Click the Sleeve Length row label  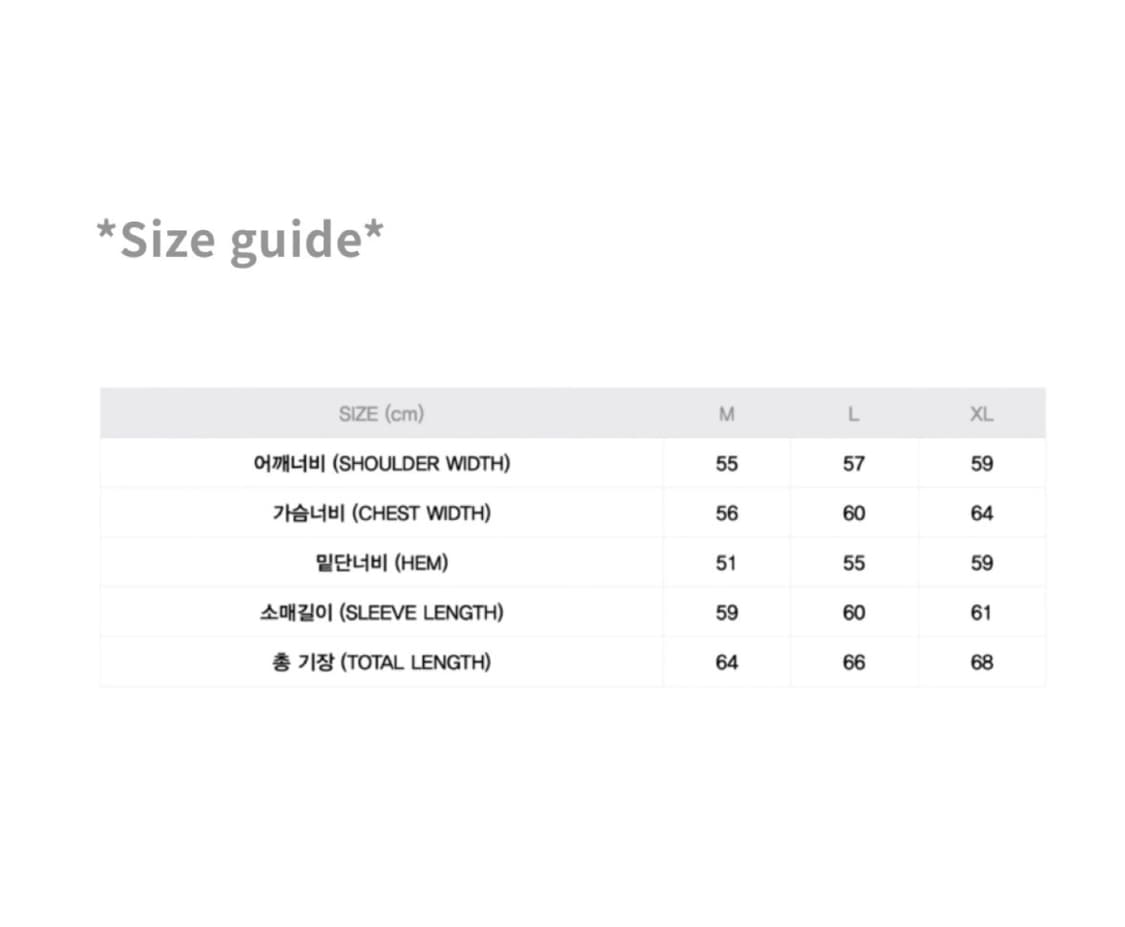382,613
